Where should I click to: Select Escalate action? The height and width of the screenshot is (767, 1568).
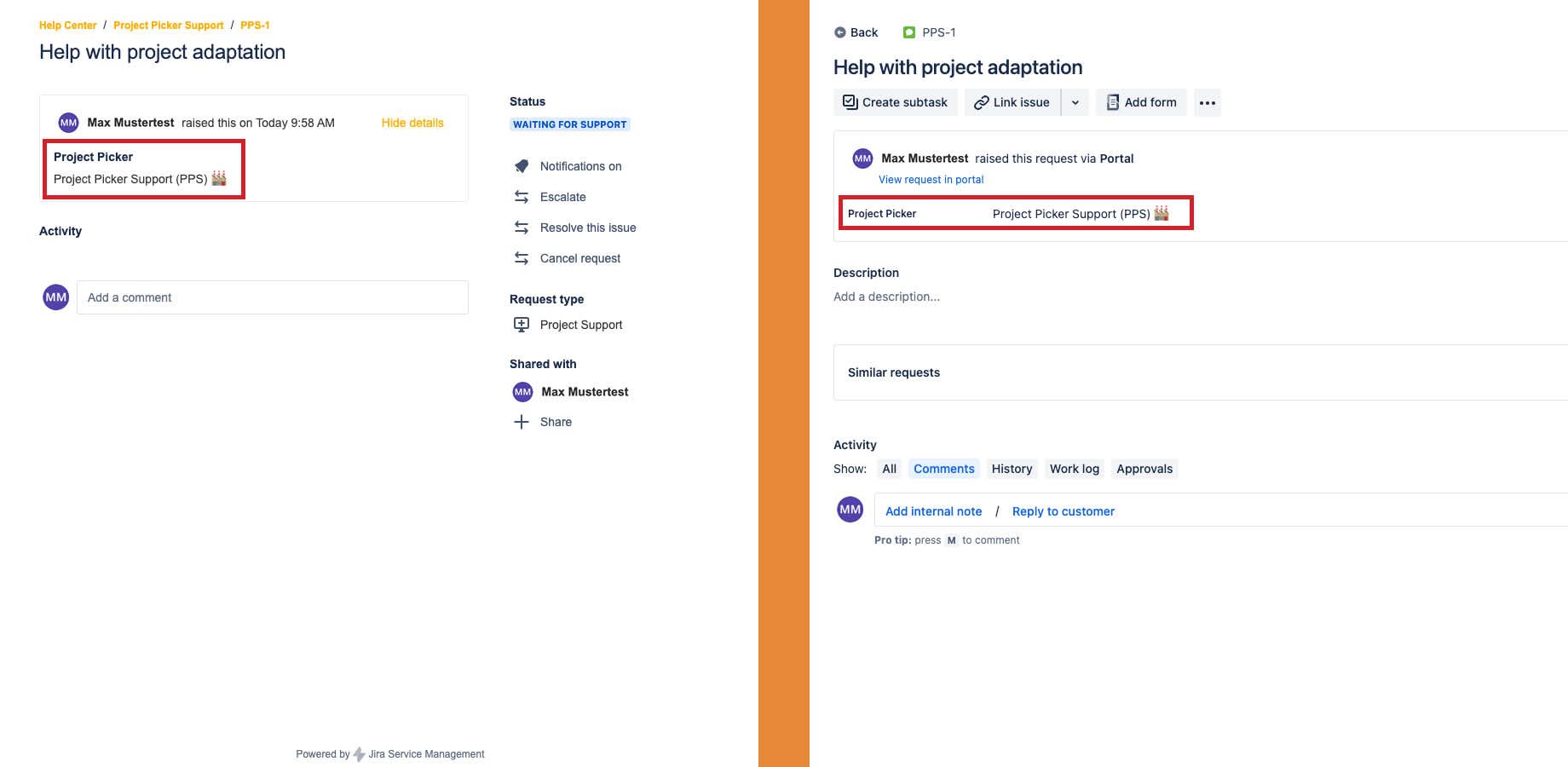pyautogui.click(x=562, y=197)
